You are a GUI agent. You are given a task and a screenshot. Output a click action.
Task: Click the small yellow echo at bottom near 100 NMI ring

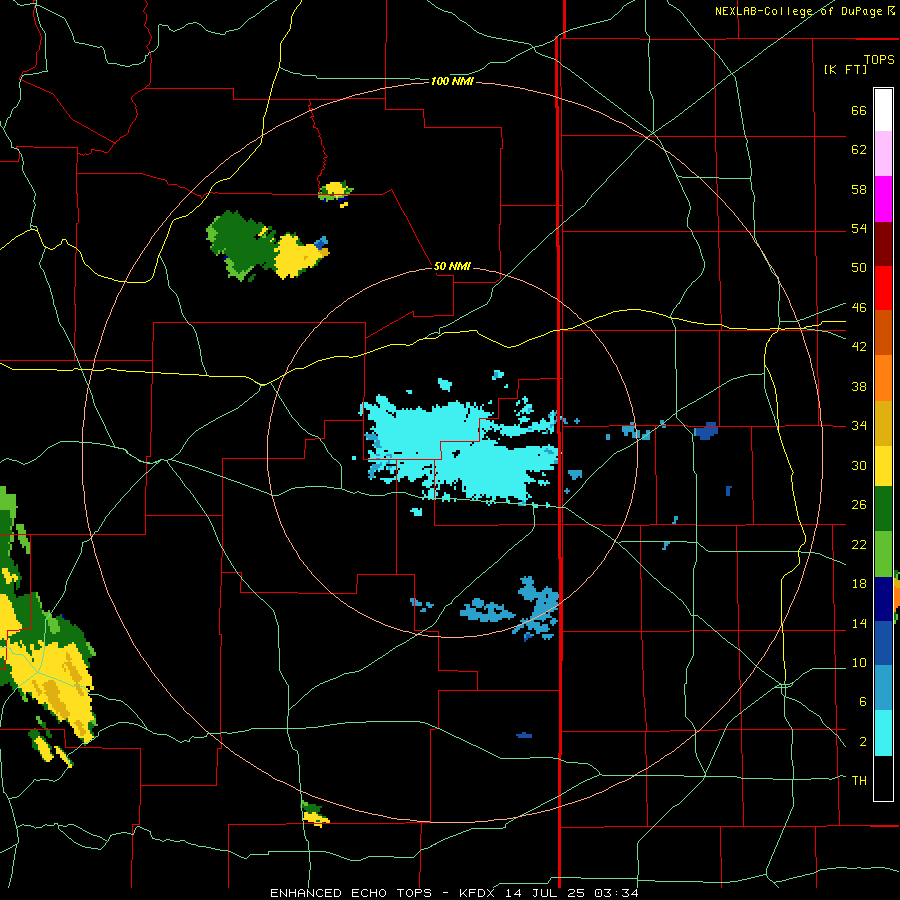pos(315,814)
